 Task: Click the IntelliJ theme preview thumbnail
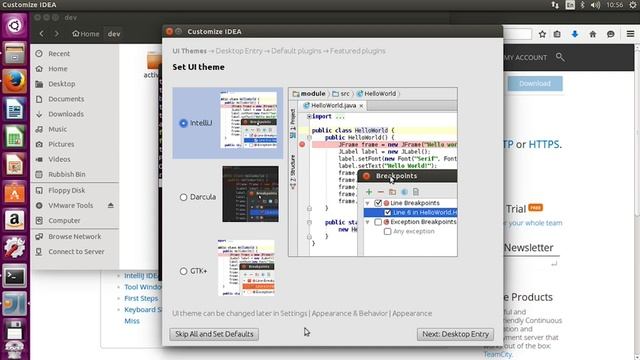pos(249,120)
